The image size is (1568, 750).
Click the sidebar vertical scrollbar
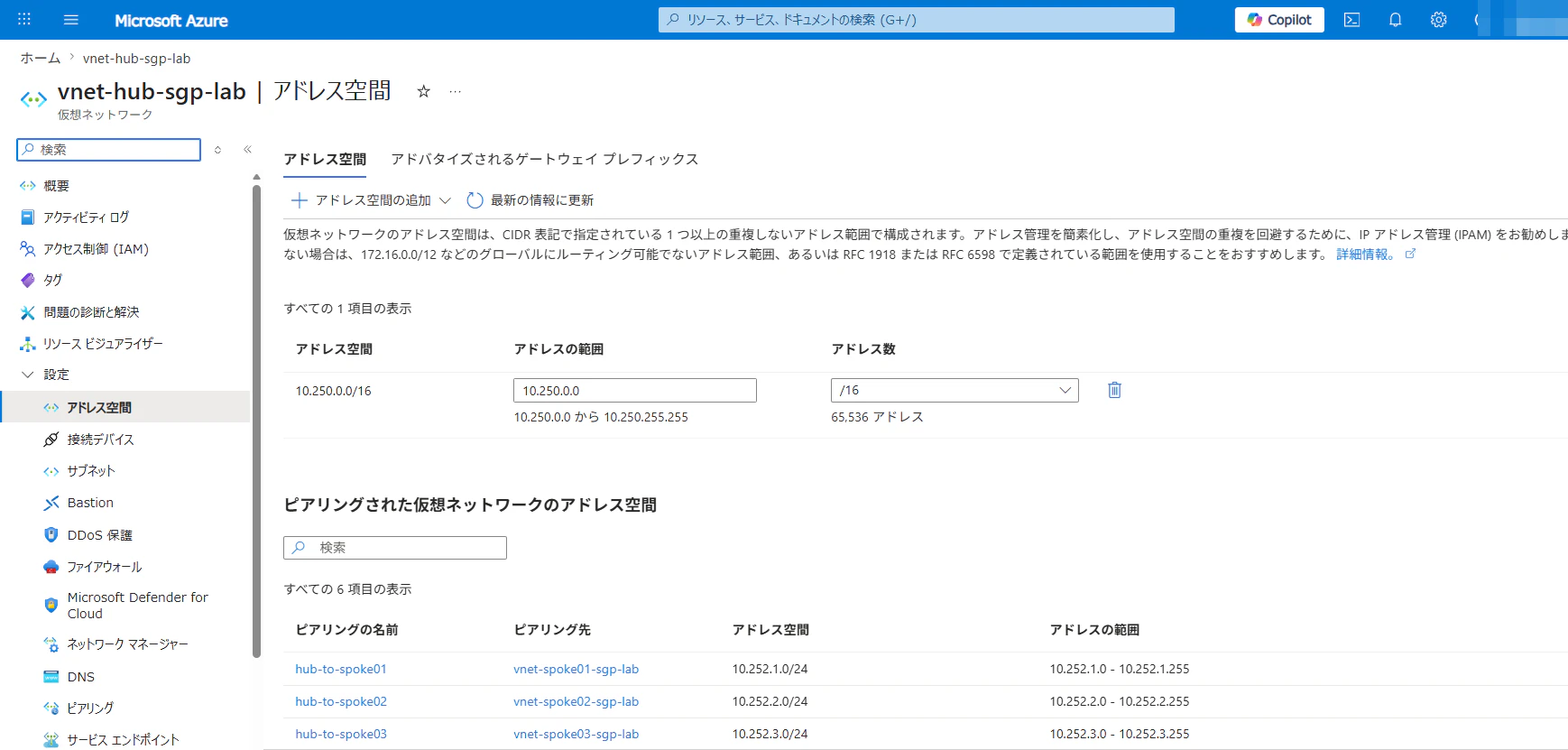click(257, 420)
